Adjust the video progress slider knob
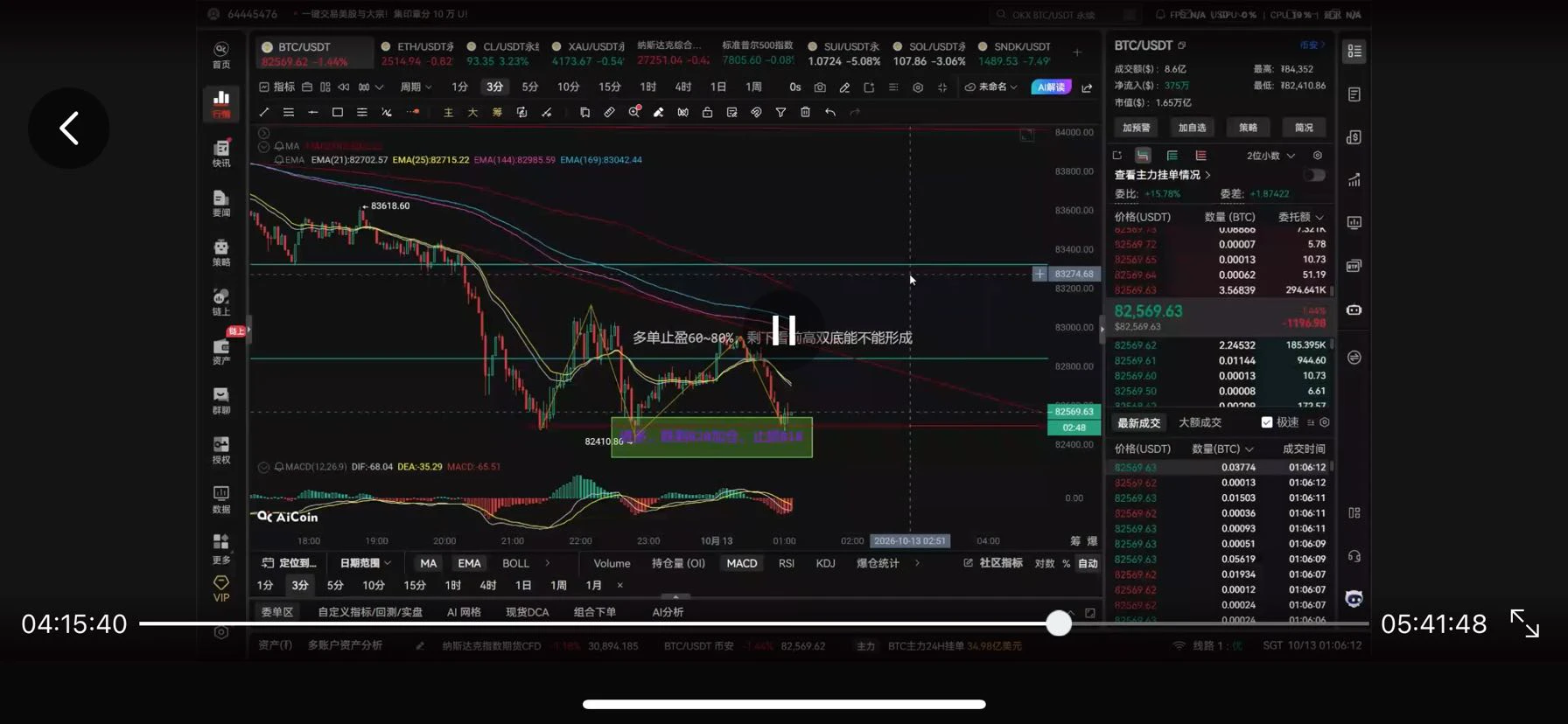Screen dimensions: 1568x724 point(1059,623)
